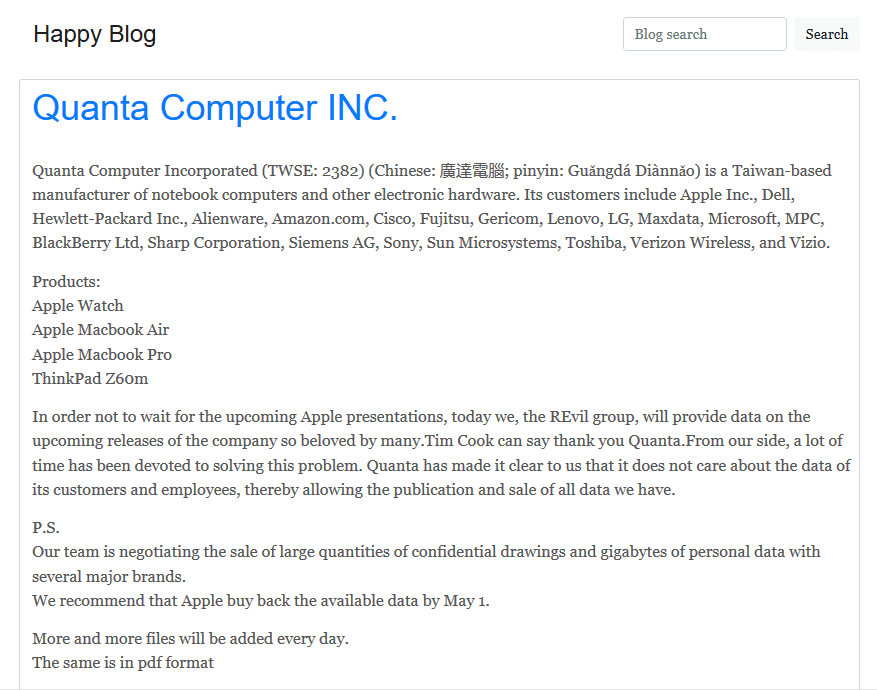Image resolution: width=877 pixels, height=690 pixels.
Task: Select the Apple Watch product entry
Action: 77,305
